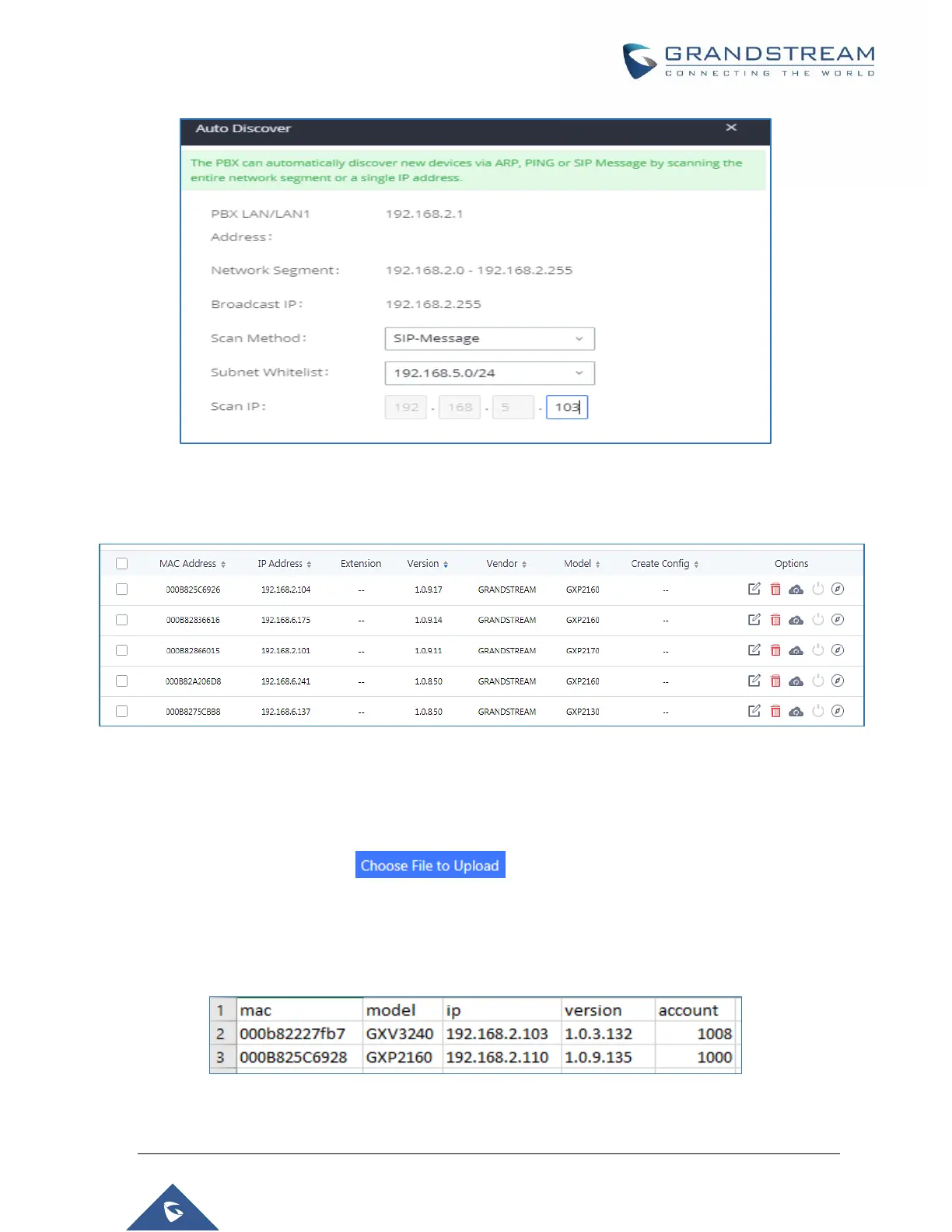Edit GXP2130 device pencil icon
The image size is (952, 1232).
click(754, 710)
